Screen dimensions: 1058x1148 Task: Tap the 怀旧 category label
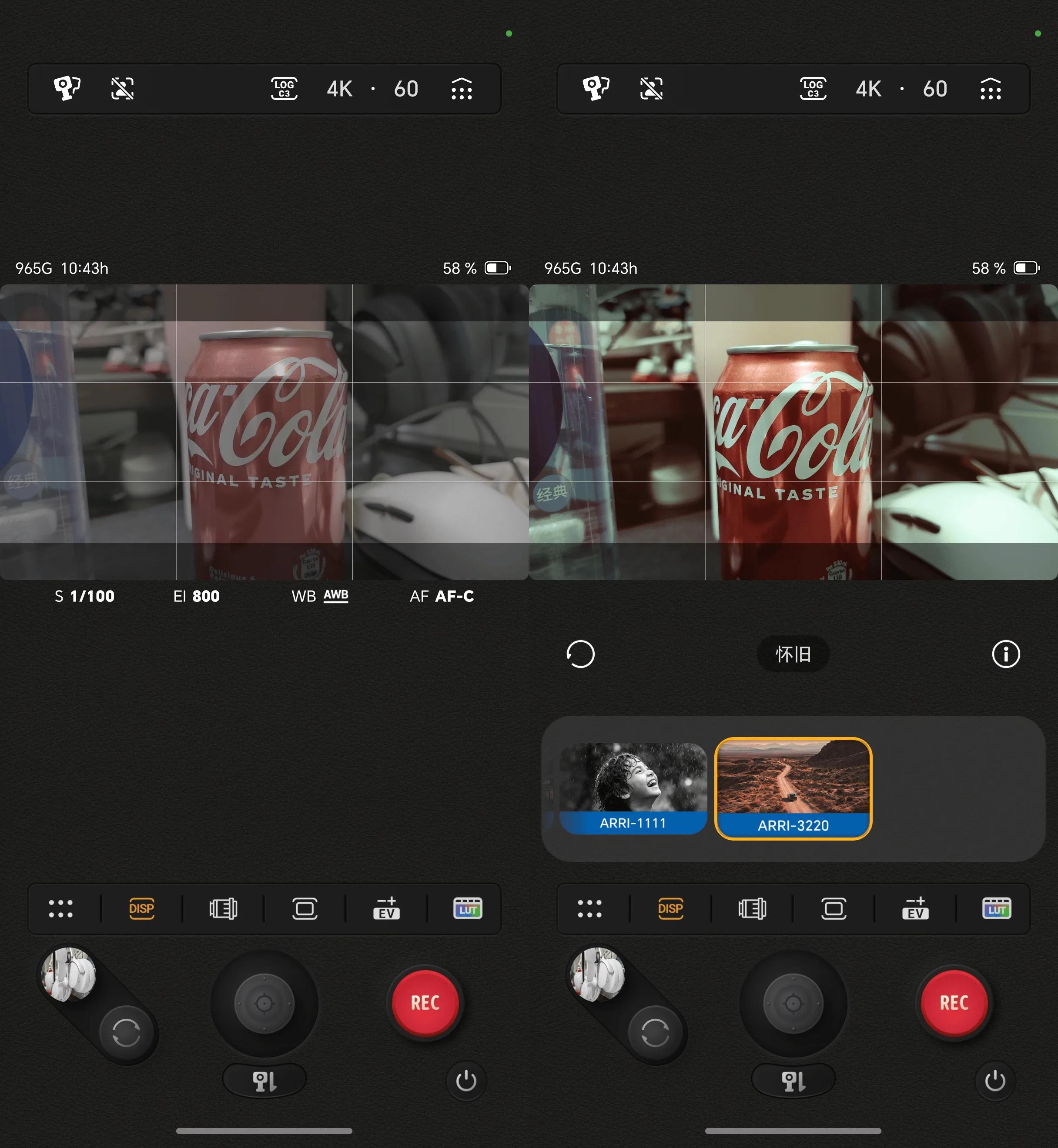click(793, 654)
